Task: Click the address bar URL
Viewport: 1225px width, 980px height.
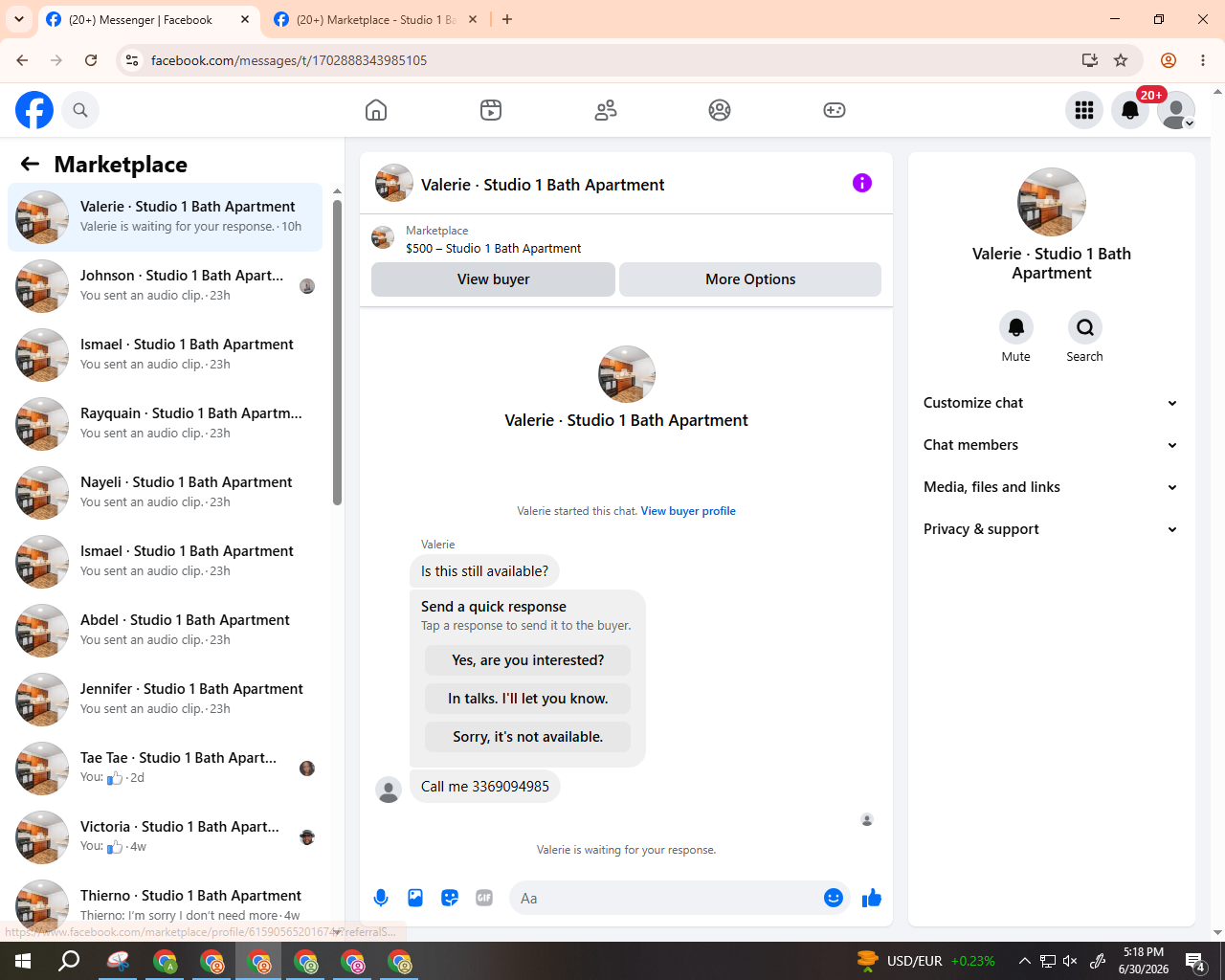Action: [x=289, y=60]
